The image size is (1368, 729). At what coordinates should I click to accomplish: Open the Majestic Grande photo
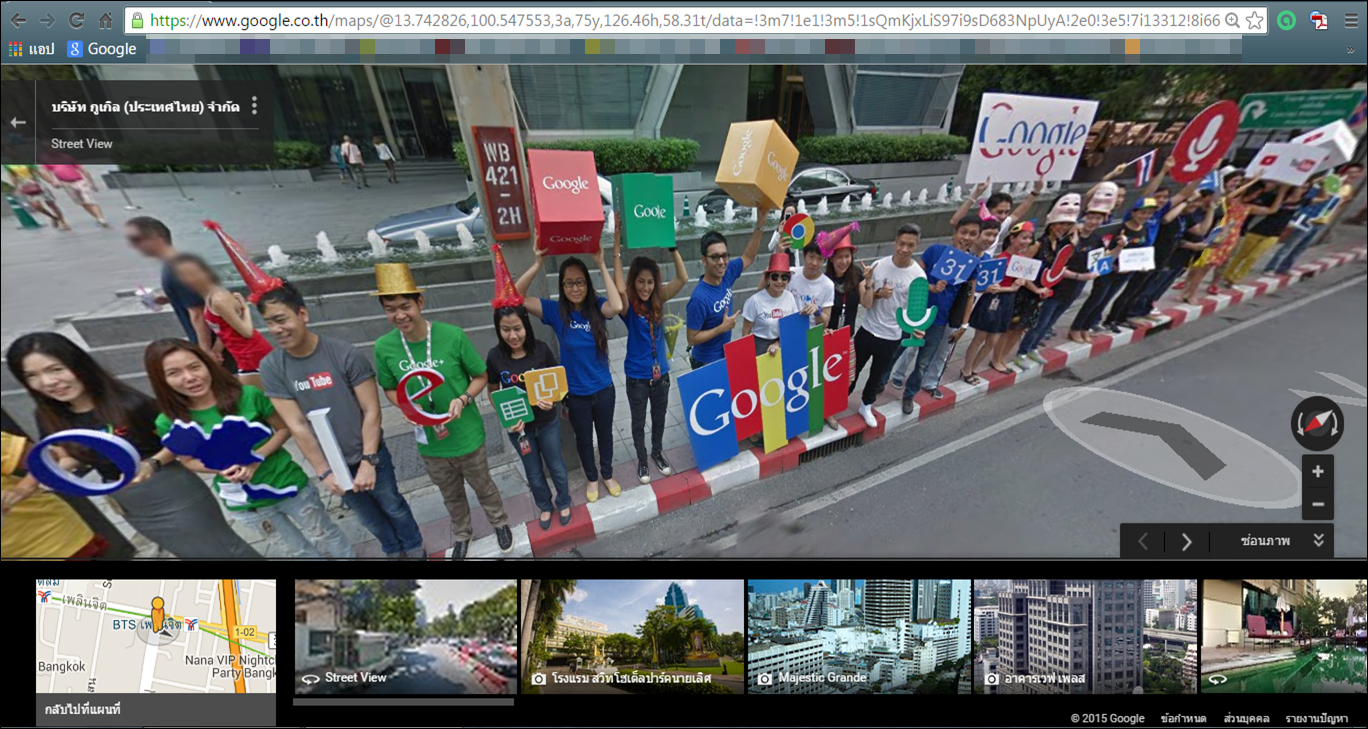pyautogui.click(x=859, y=636)
